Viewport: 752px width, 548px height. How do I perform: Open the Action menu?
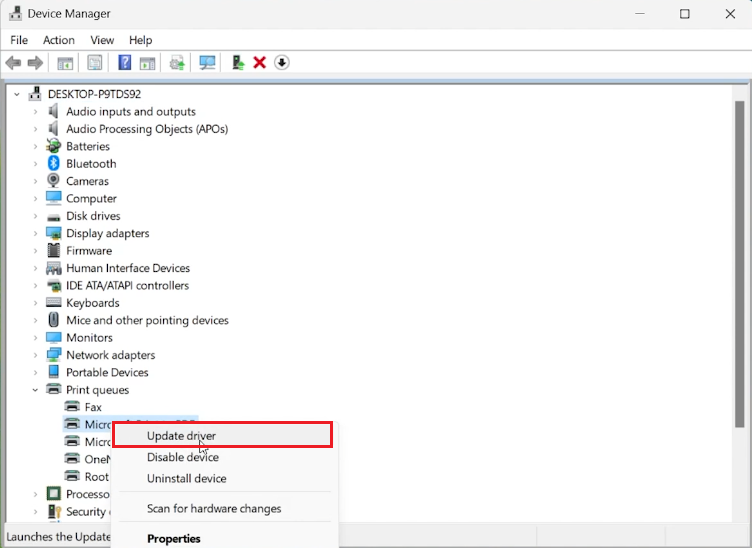click(x=58, y=40)
